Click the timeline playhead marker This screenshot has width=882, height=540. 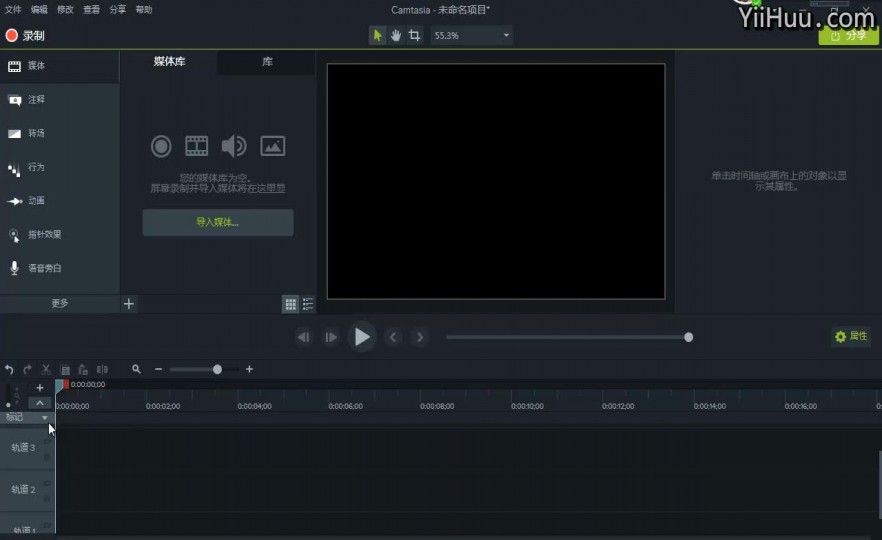pyautogui.click(x=61, y=385)
